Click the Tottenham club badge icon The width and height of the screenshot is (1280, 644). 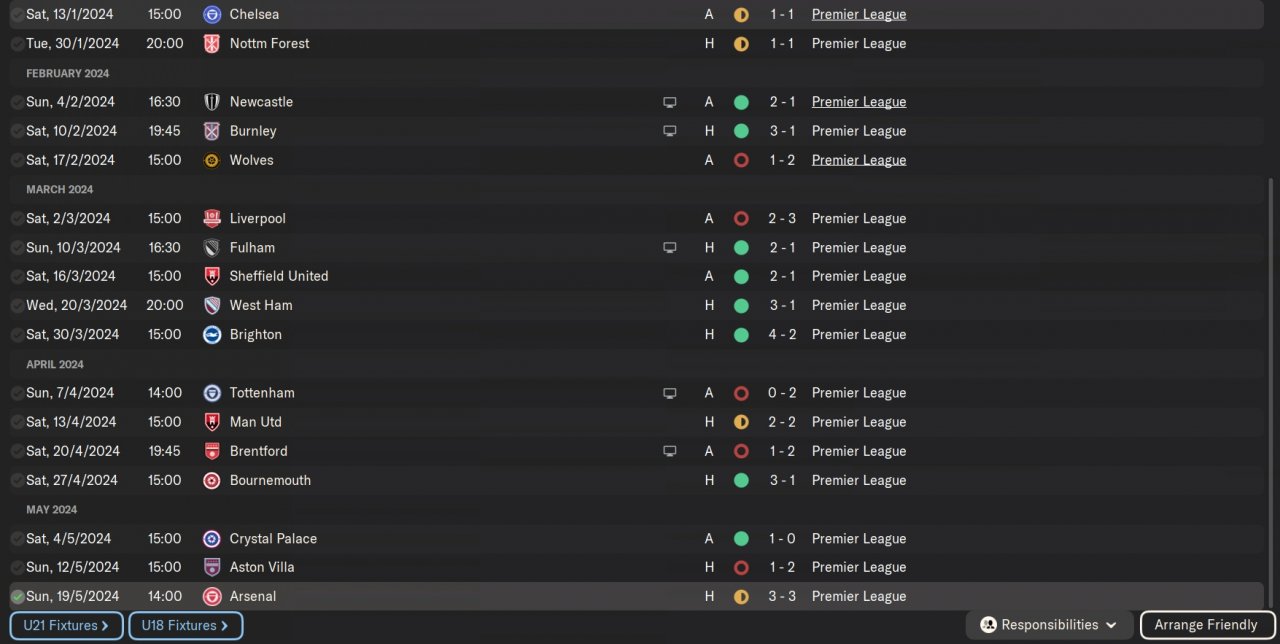[212, 393]
